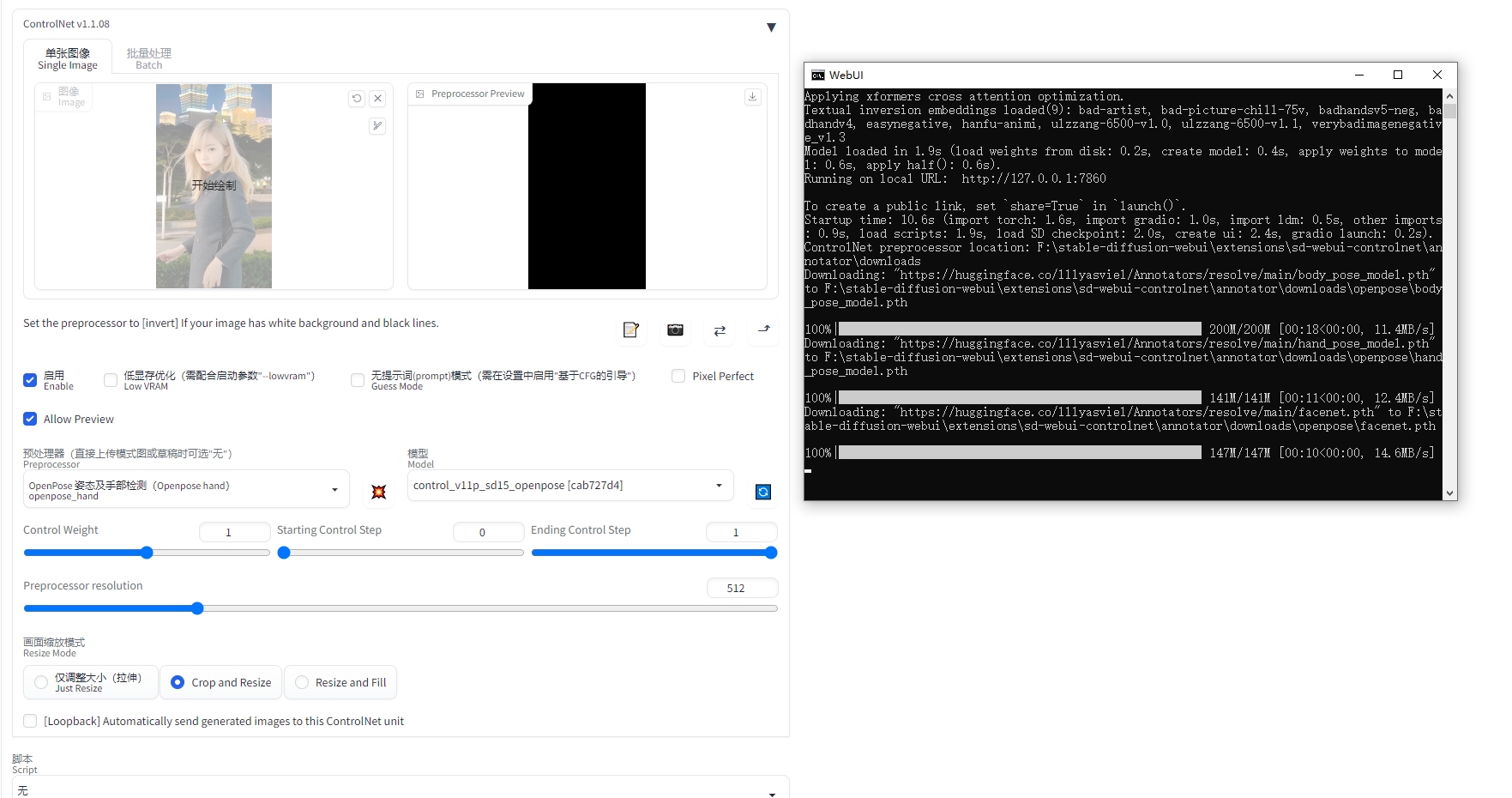This screenshot has width=1512, height=798.
Task: Send dimensions using the curved arrow icon
Action: pos(762,330)
